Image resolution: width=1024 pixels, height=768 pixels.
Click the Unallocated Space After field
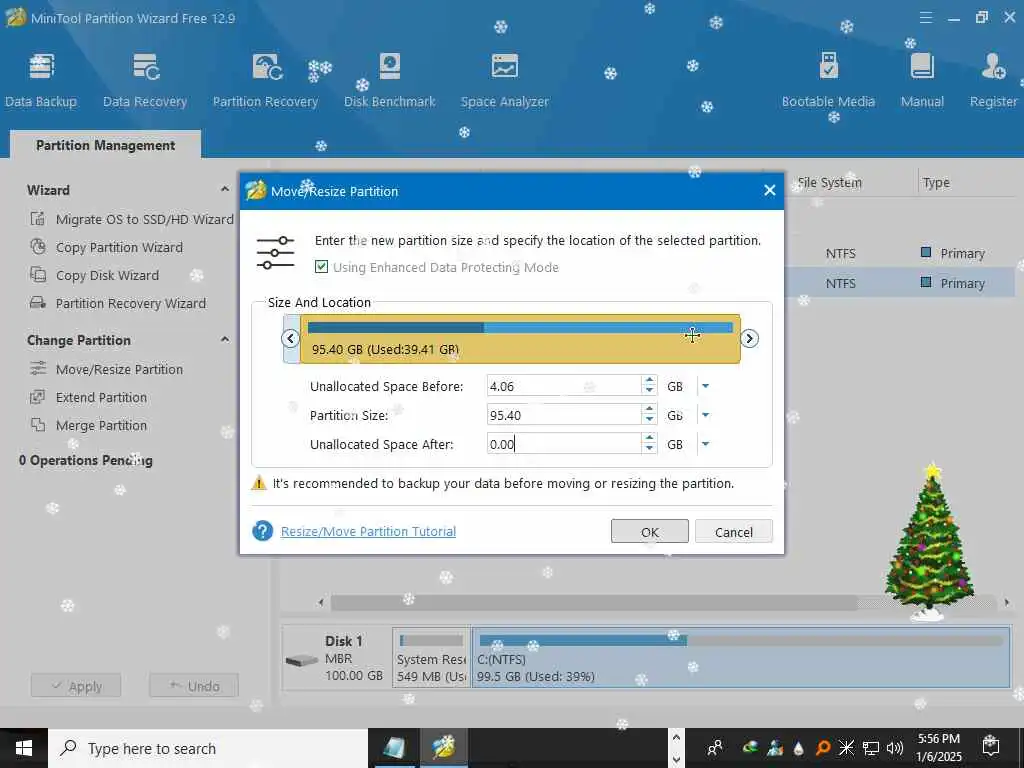(564, 444)
